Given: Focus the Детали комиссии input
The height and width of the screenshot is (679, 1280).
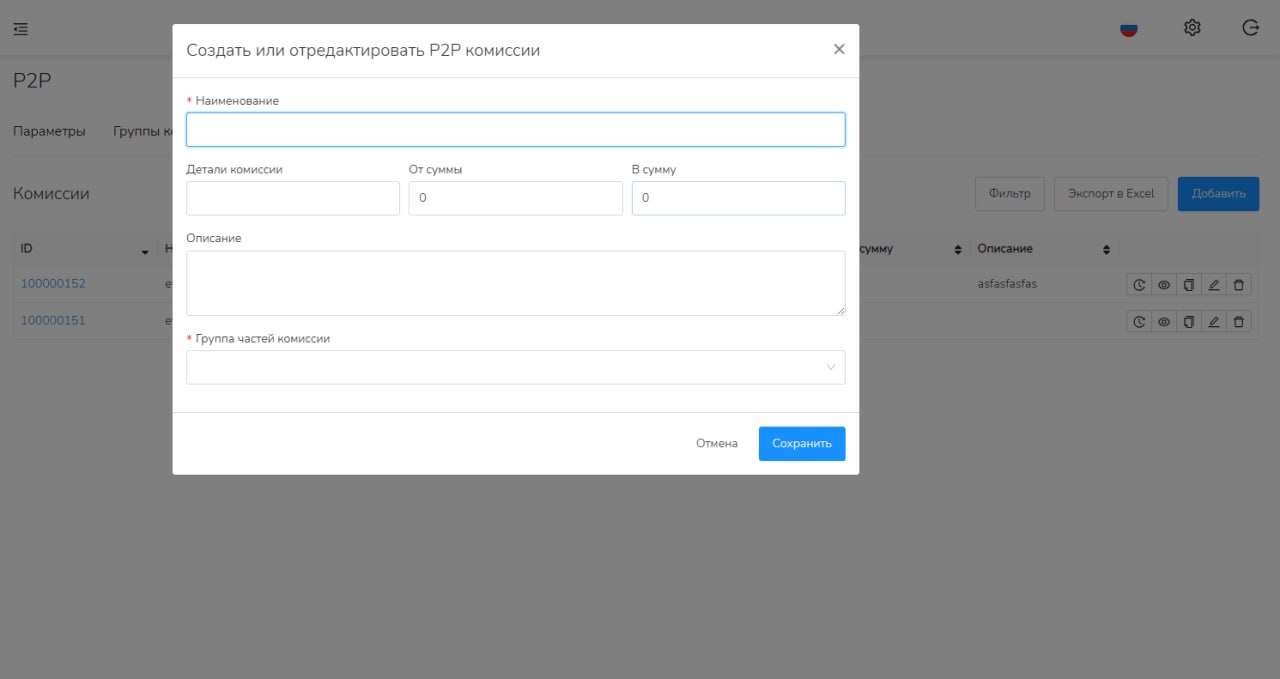Looking at the screenshot, I should pyautogui.click(x=293, y=198).
